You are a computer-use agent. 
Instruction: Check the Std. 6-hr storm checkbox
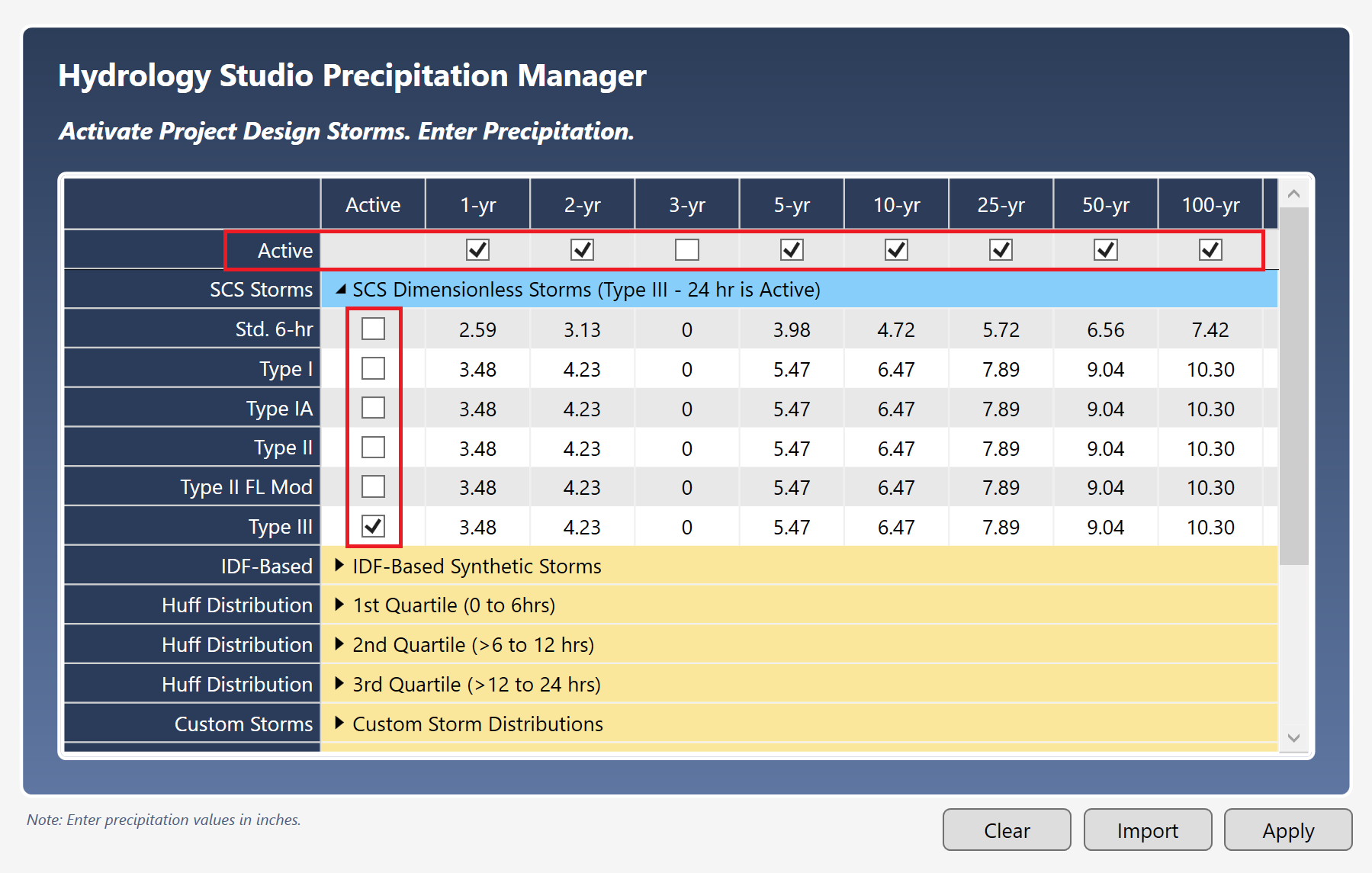click(373, 329)
